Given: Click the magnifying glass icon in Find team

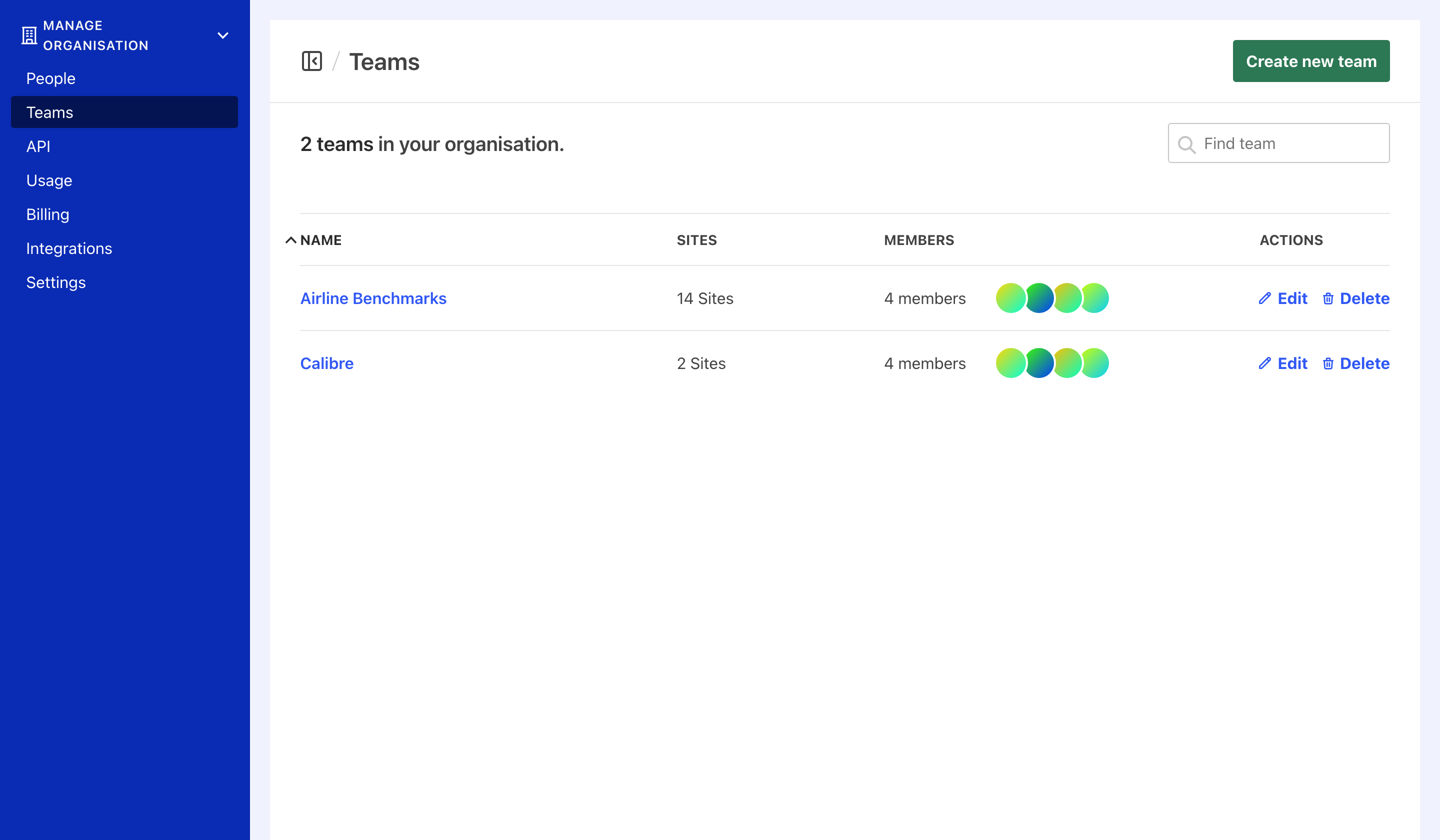Looking at the screenshot, I should coord(1187,144).
